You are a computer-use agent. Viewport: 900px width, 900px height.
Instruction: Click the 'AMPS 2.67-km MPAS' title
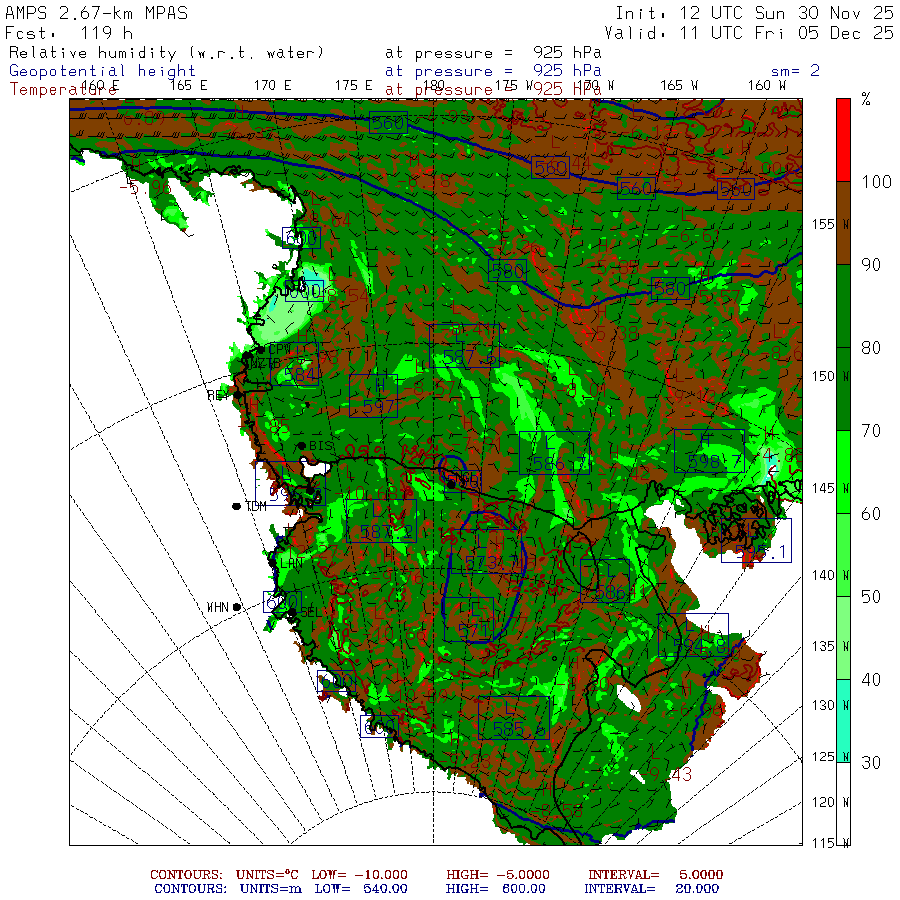point(96,13)
